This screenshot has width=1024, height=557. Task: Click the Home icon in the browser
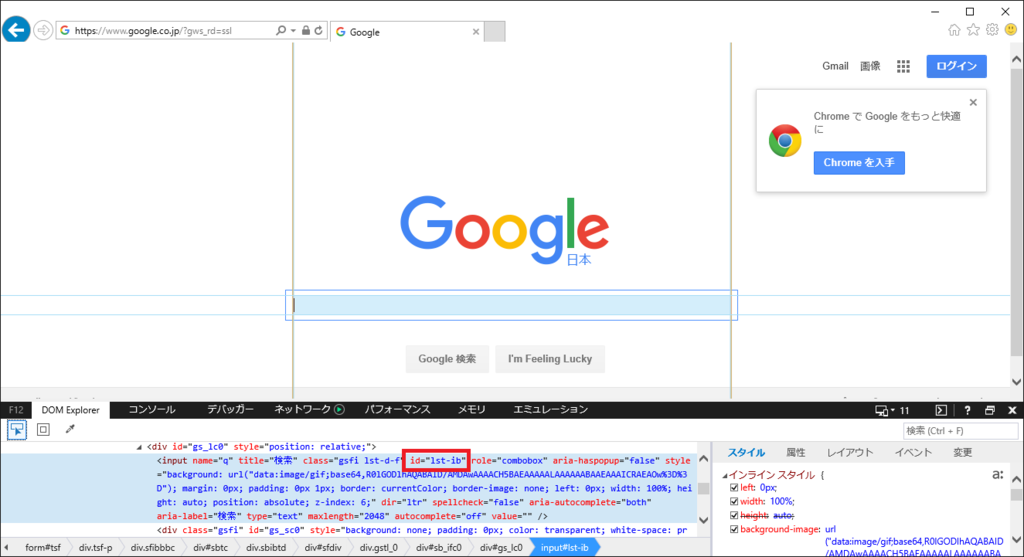(x=954, y=29)
